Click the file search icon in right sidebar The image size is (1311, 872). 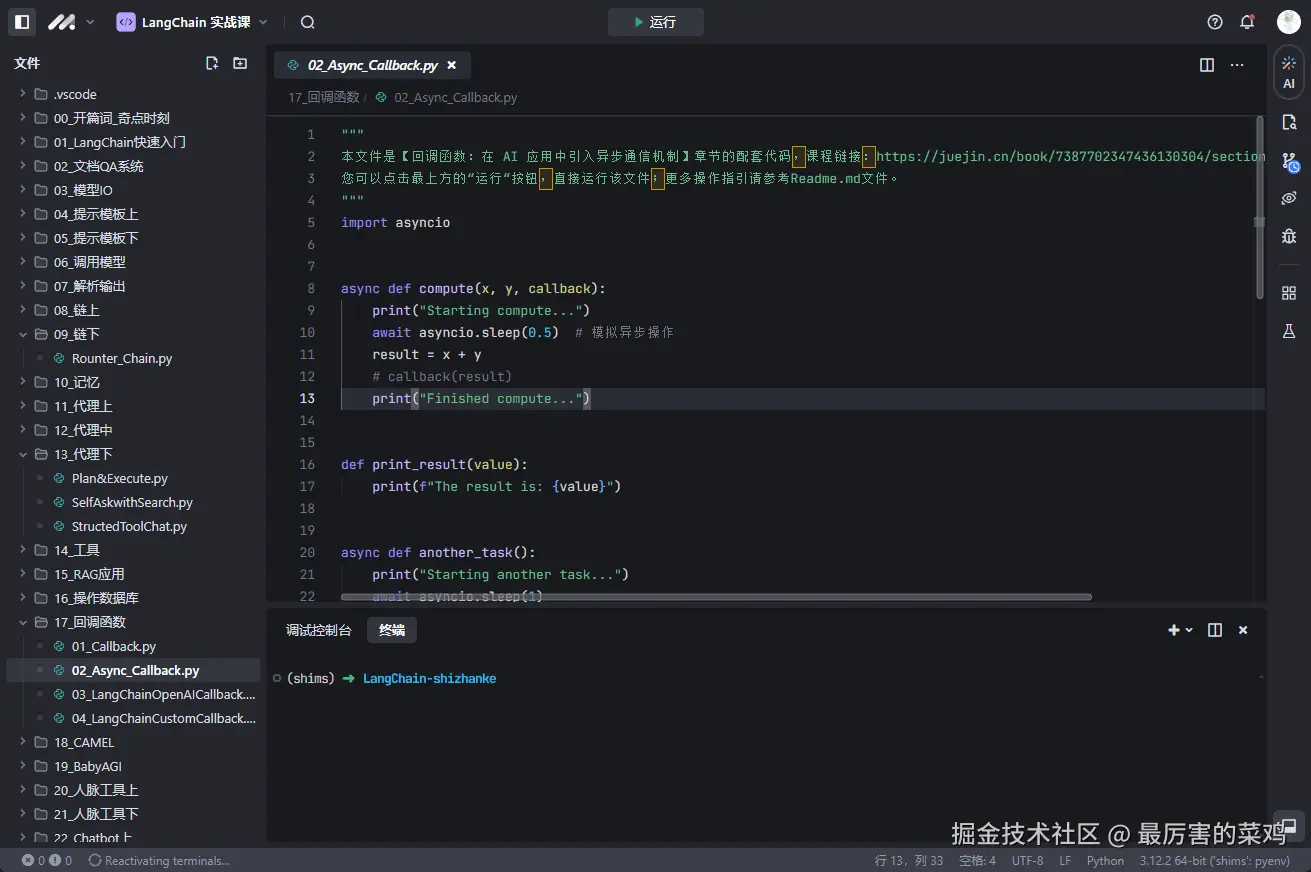point(1288,121)
